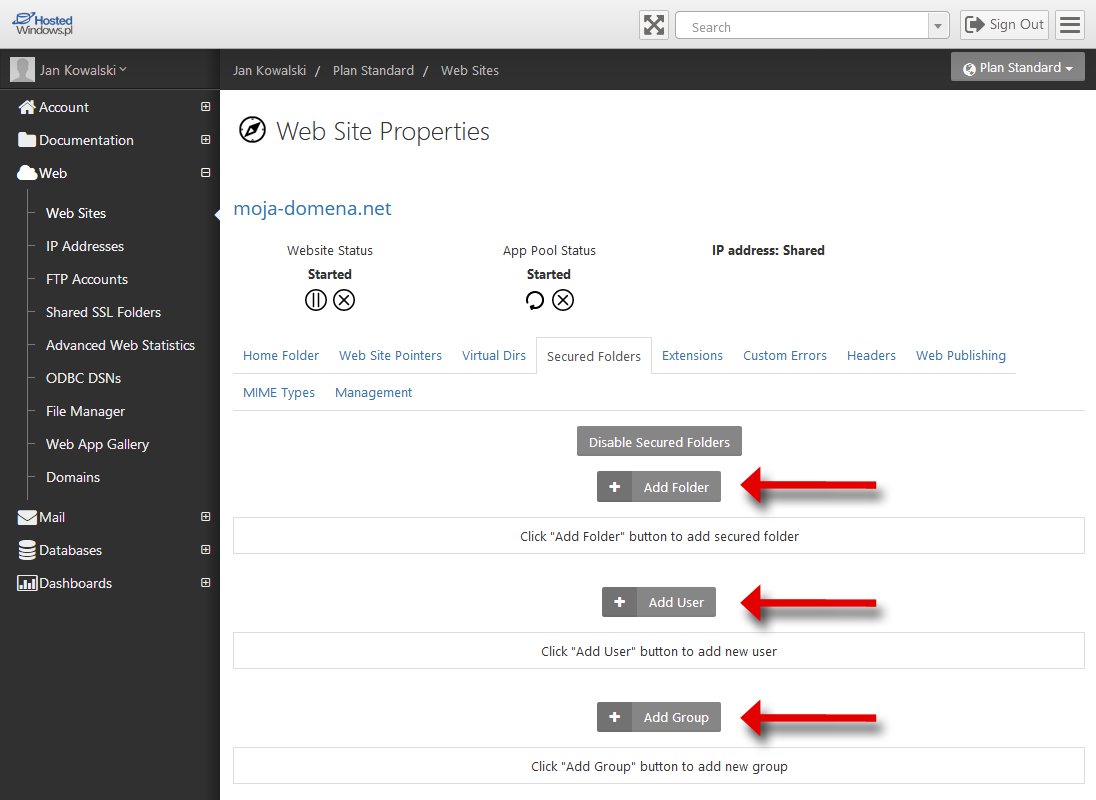Screen dimensions: 1096x800
Task: Open the Jan Kowalski user menu
Action: (x=83, y=70)
